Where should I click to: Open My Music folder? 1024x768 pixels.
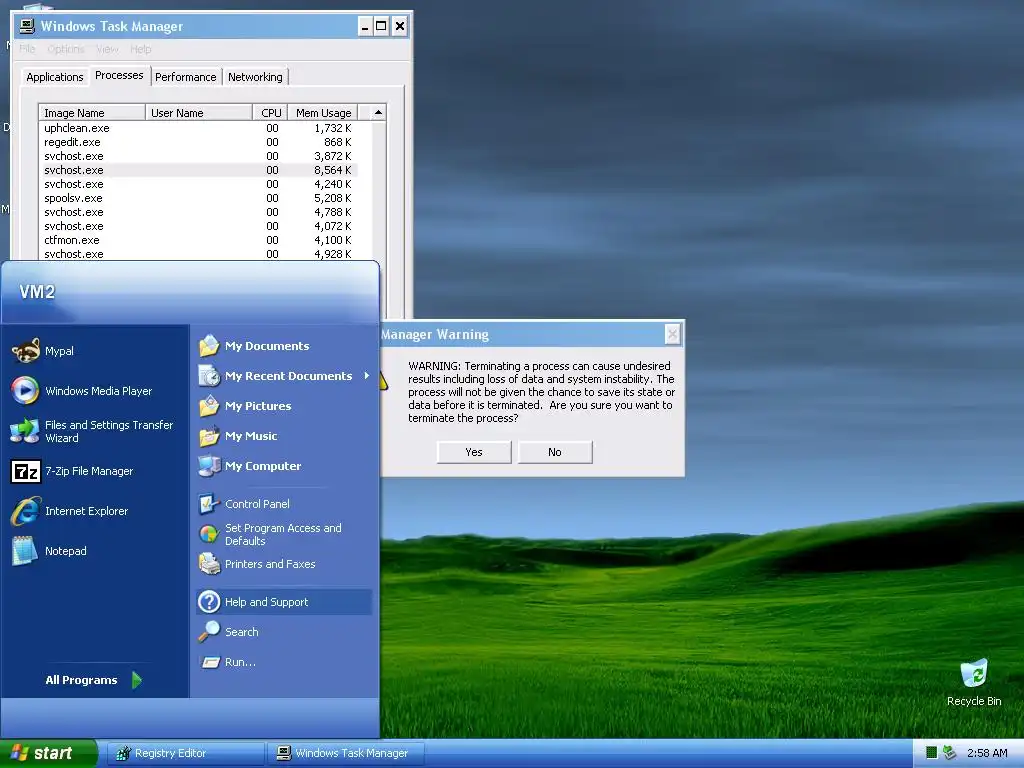pos(238,436)
